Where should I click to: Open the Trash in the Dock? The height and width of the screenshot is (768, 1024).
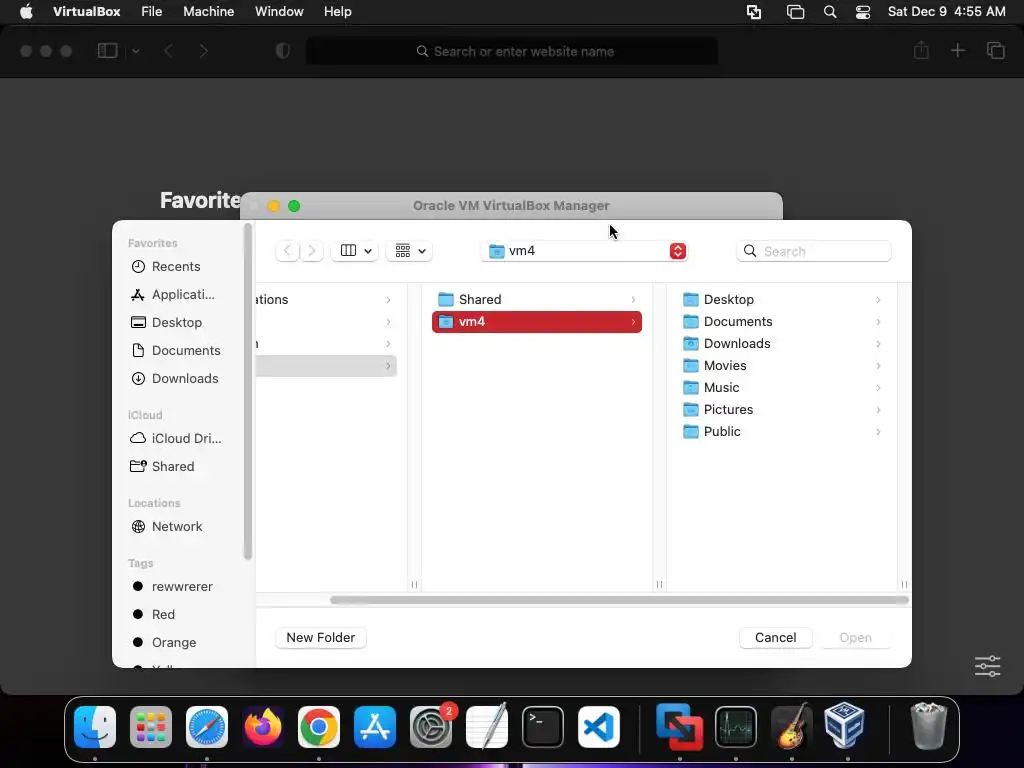[x=929, y=726]
